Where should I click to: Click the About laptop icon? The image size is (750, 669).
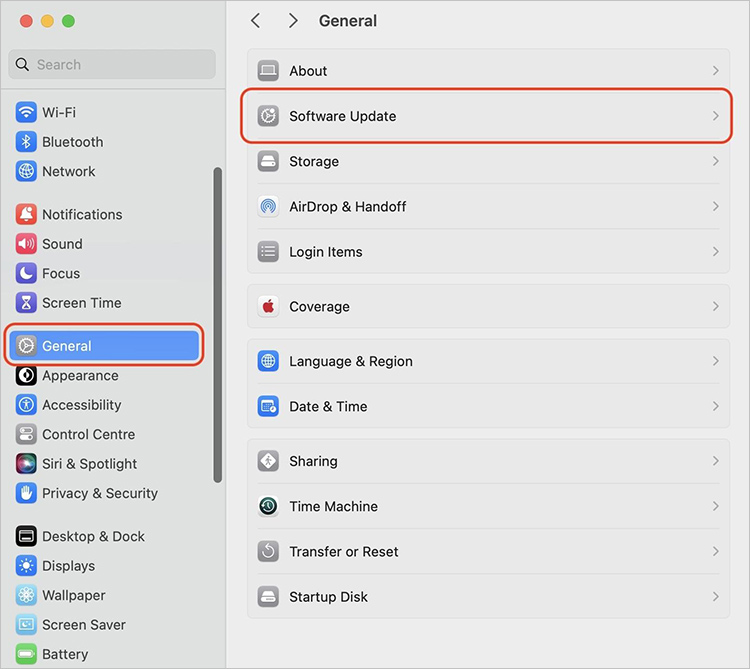click(268, 71)
